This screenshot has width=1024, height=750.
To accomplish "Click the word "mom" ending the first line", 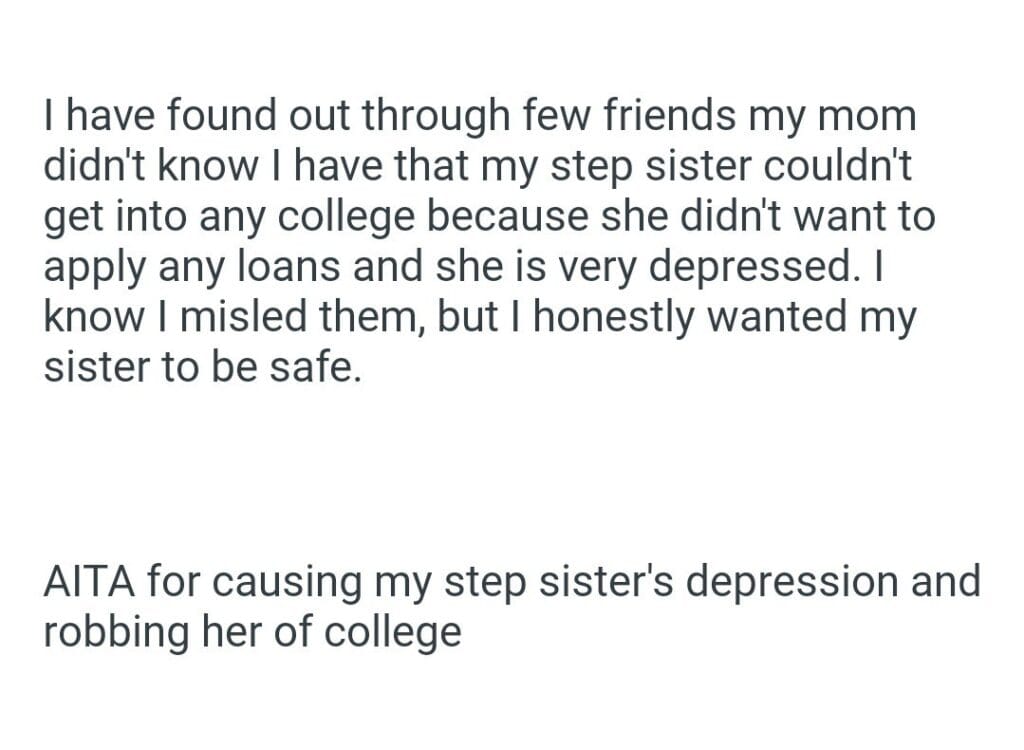I will click(x=869, y=117).
